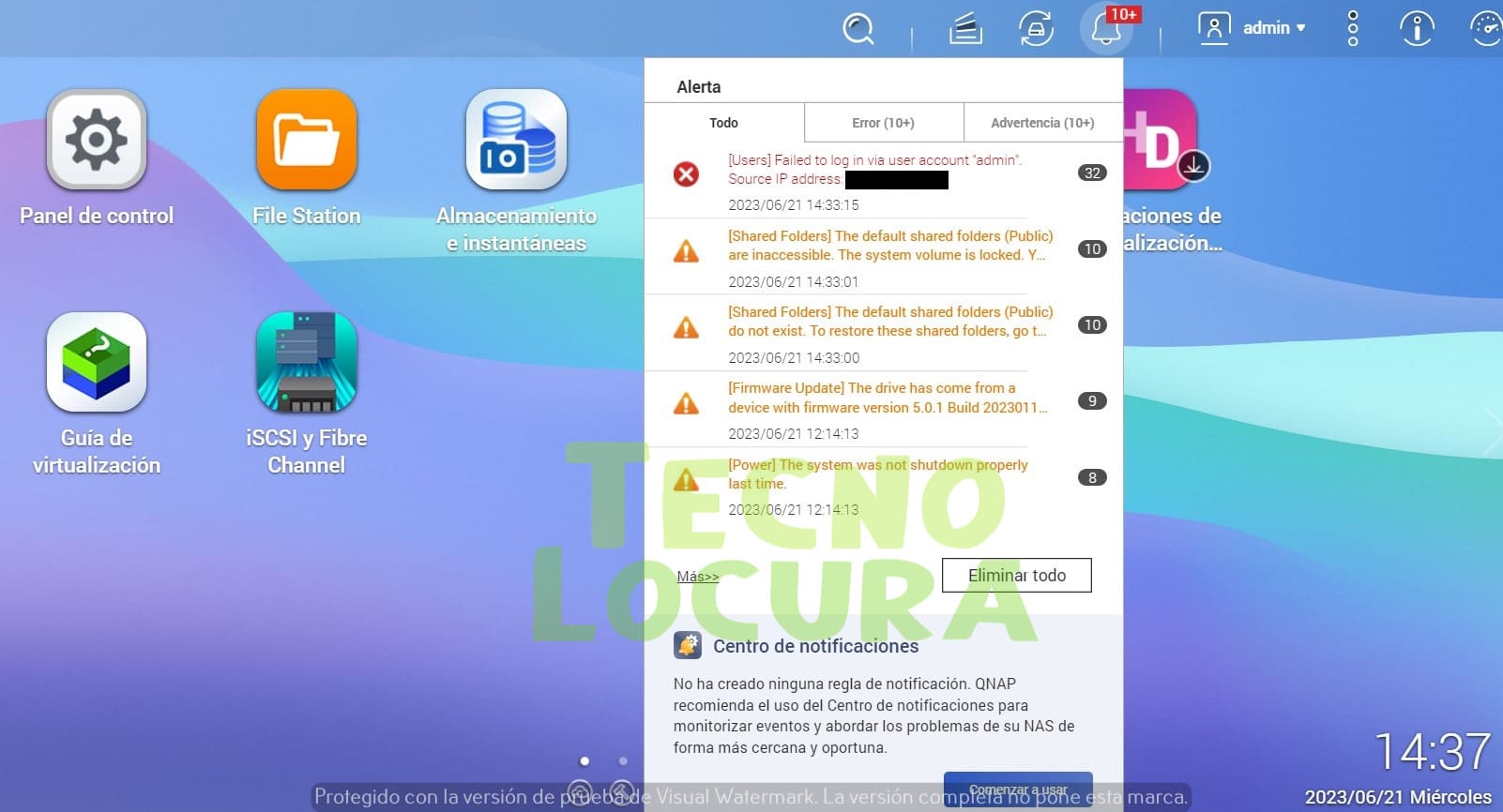Open external devices icon in top bar
This screenshot has width=1503, height=812.
[x=1036, y=28]
